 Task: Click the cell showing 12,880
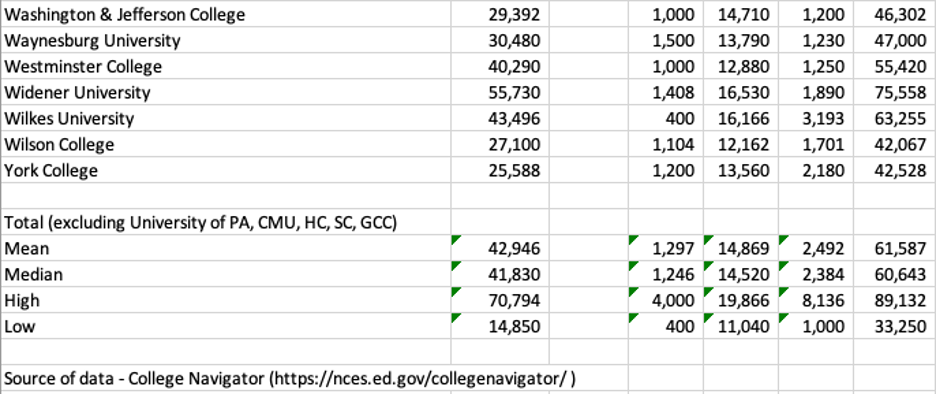point(741,66)
